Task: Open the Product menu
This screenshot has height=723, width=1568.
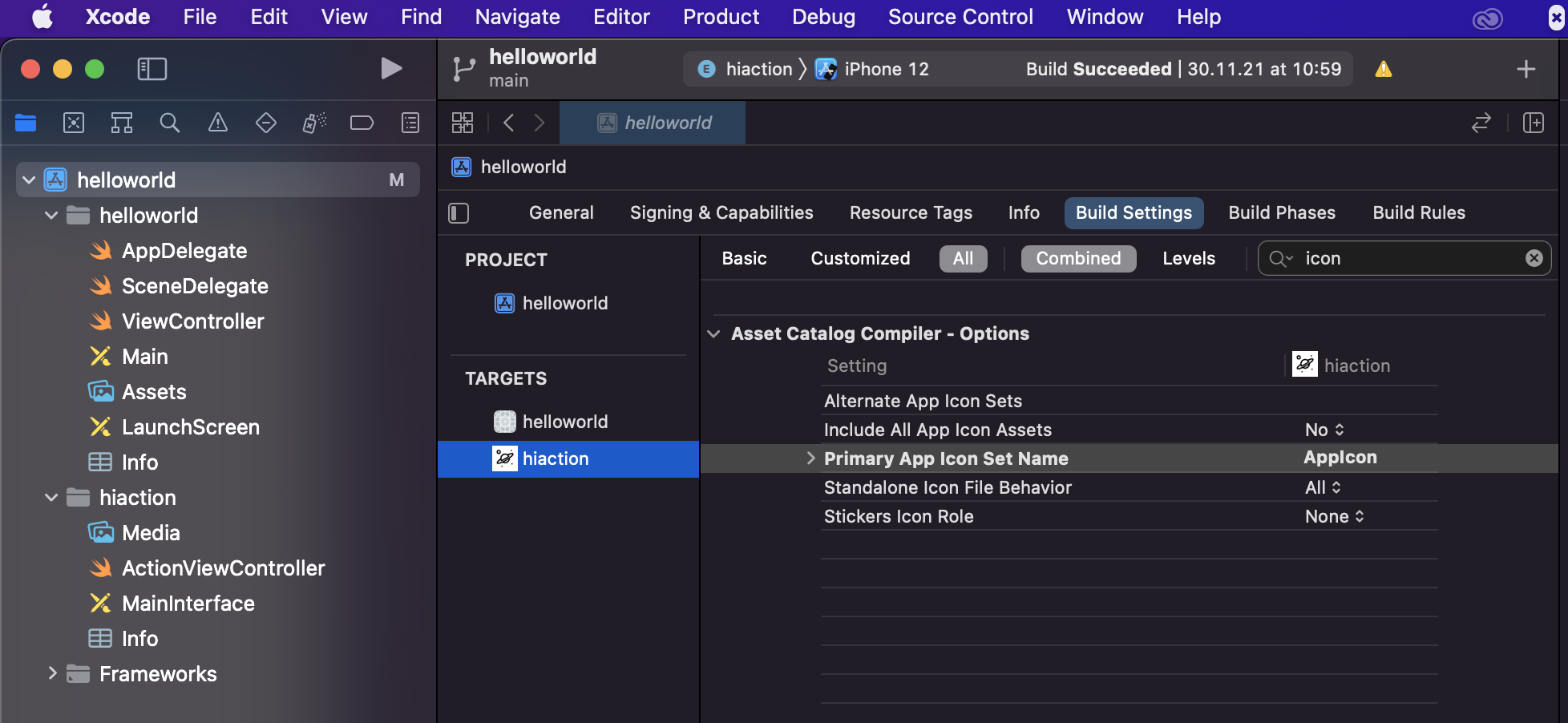Action: tap(721, 17)
